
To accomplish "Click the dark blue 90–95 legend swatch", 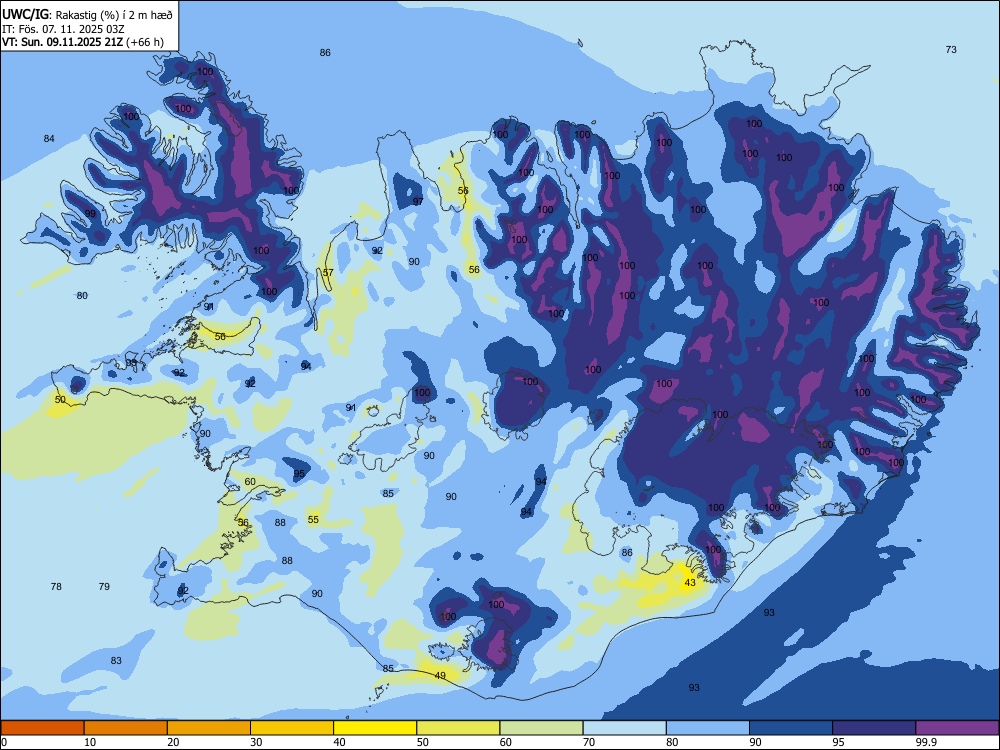I will pos(791,728).
